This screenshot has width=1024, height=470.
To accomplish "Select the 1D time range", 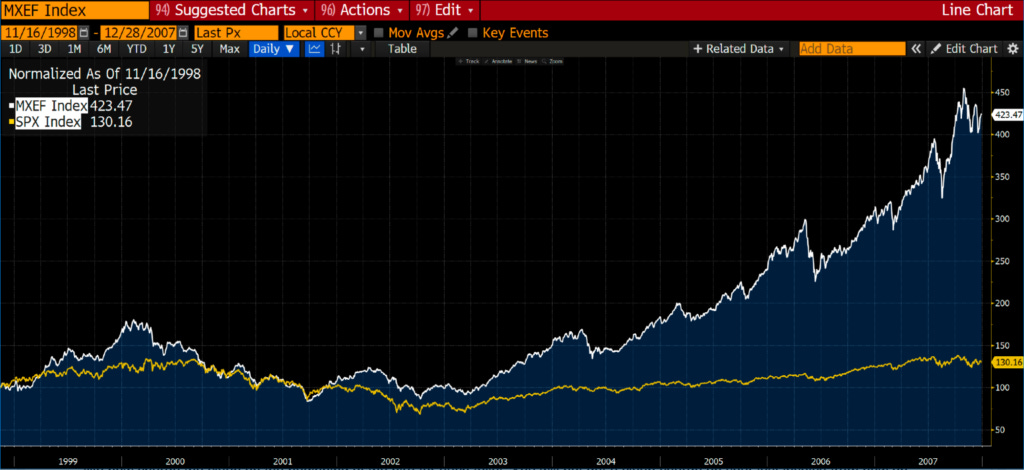I will pyautogui.click(x=15, y=49).
